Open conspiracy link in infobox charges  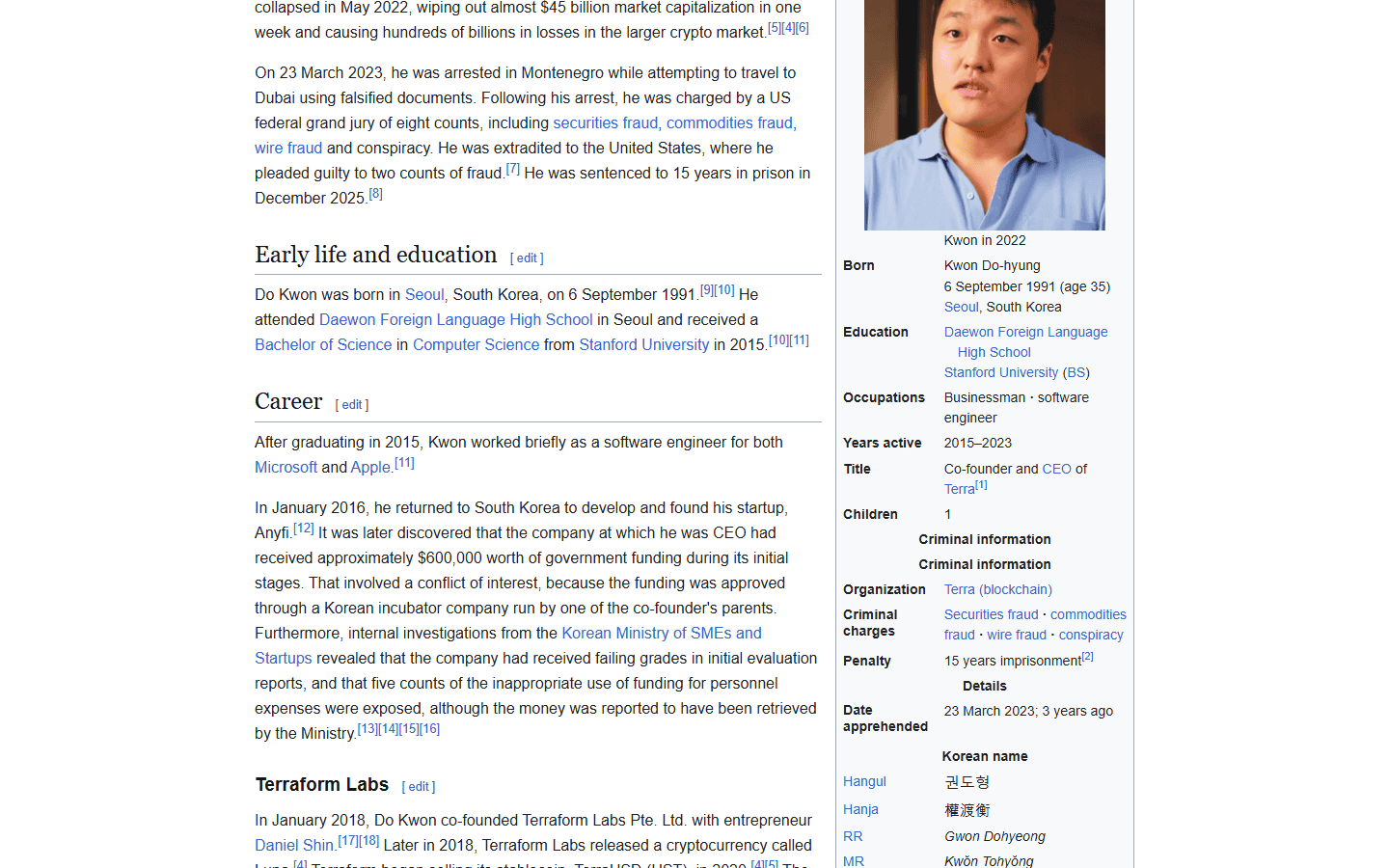tap(1091, 635)
